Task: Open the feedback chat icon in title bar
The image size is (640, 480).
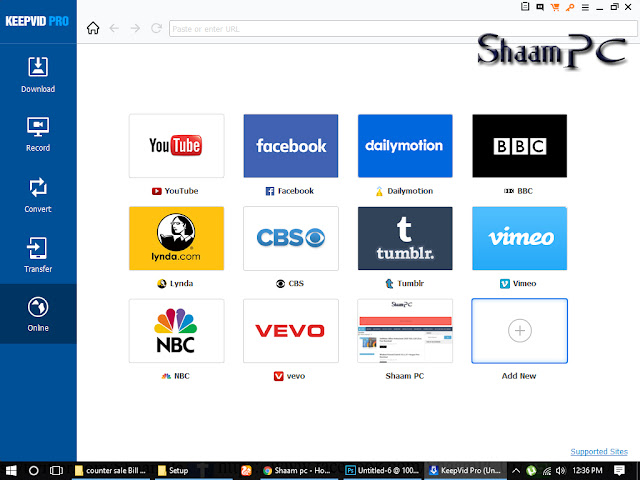Action: pos(540,7)
